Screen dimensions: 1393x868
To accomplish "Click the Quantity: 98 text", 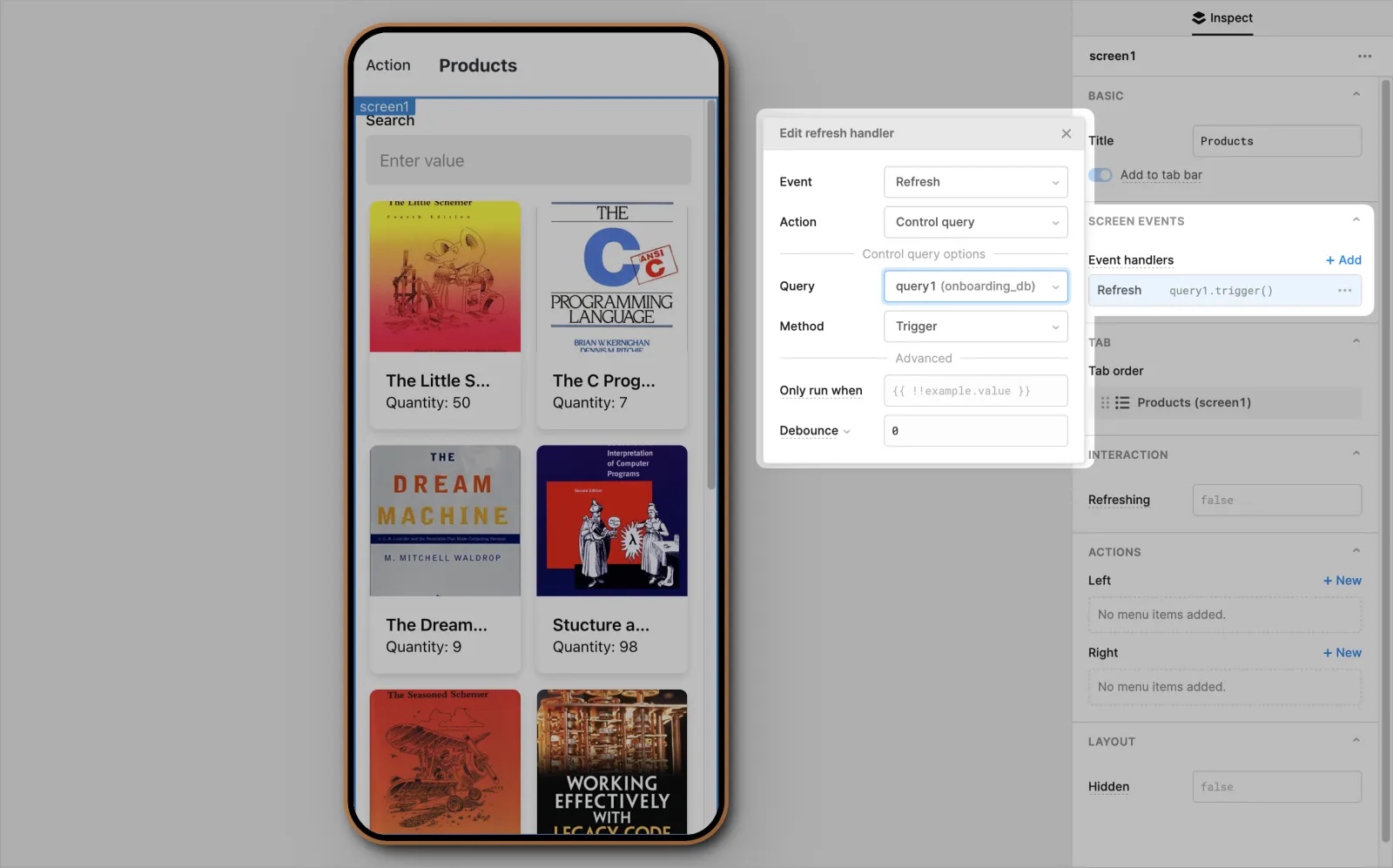I will click(x=595, y=647).
